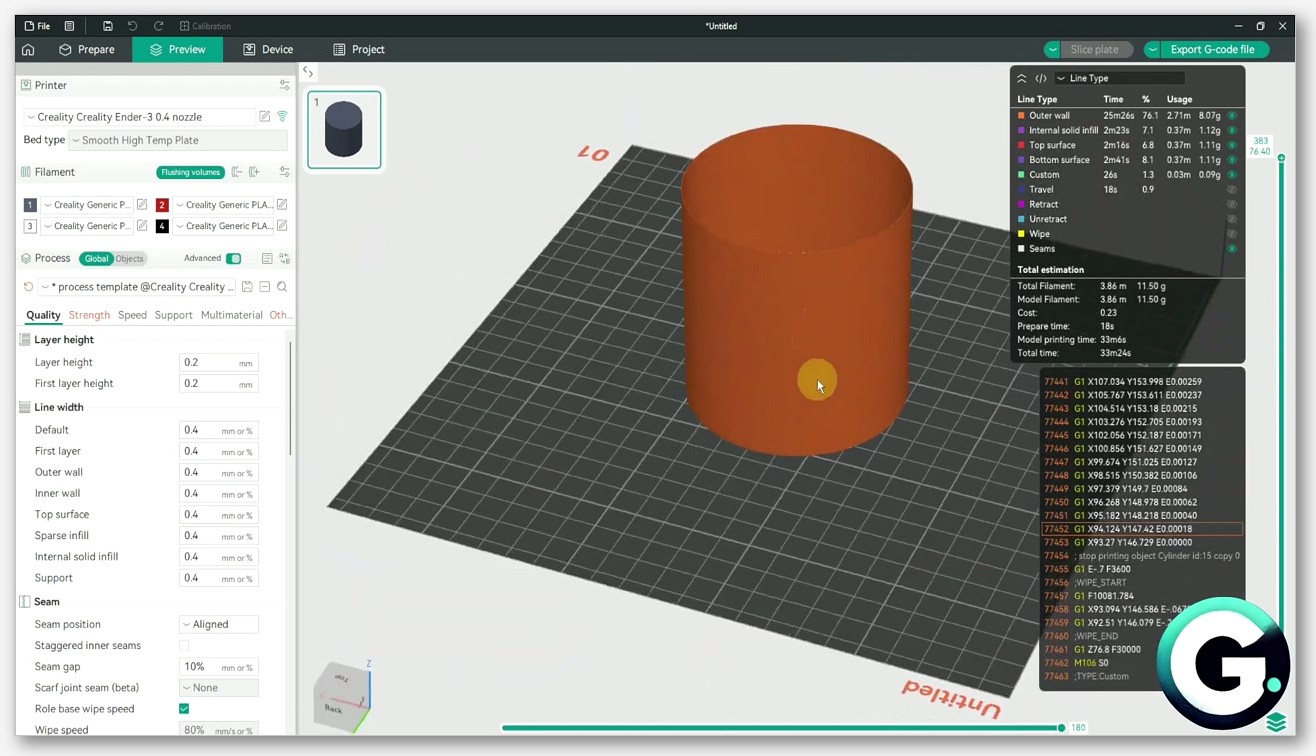Open filament settings sliders icon
The image size is (1316, 756).
(285, 172)
